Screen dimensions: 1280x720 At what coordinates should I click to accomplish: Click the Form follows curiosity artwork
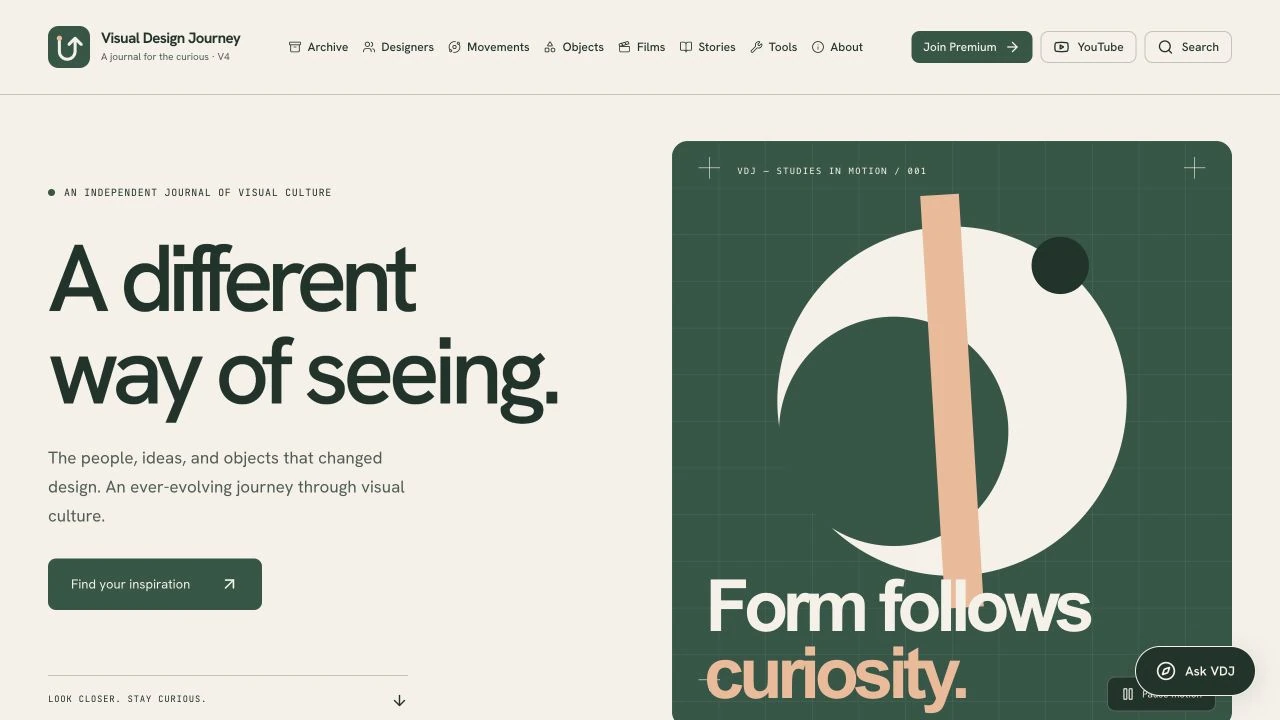click(952, 430)
